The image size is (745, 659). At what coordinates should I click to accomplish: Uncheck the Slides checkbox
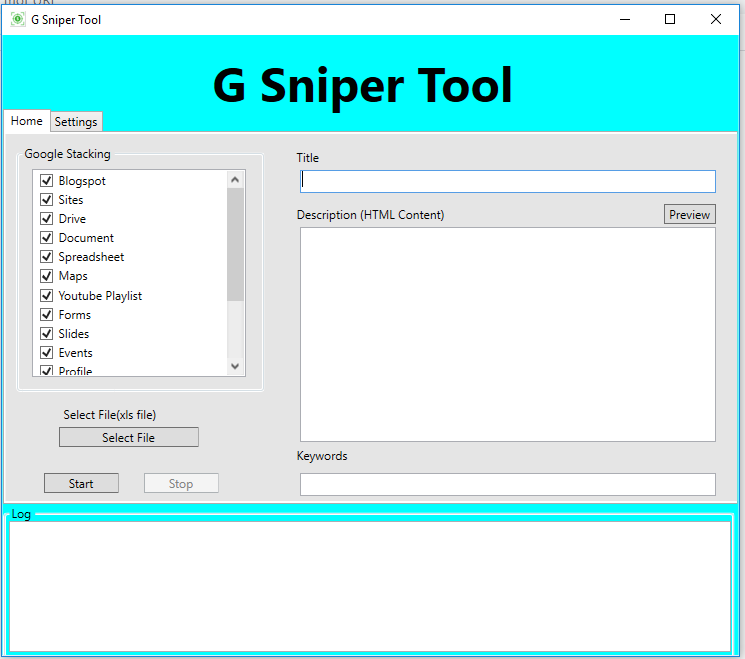[x=46, y=334]
